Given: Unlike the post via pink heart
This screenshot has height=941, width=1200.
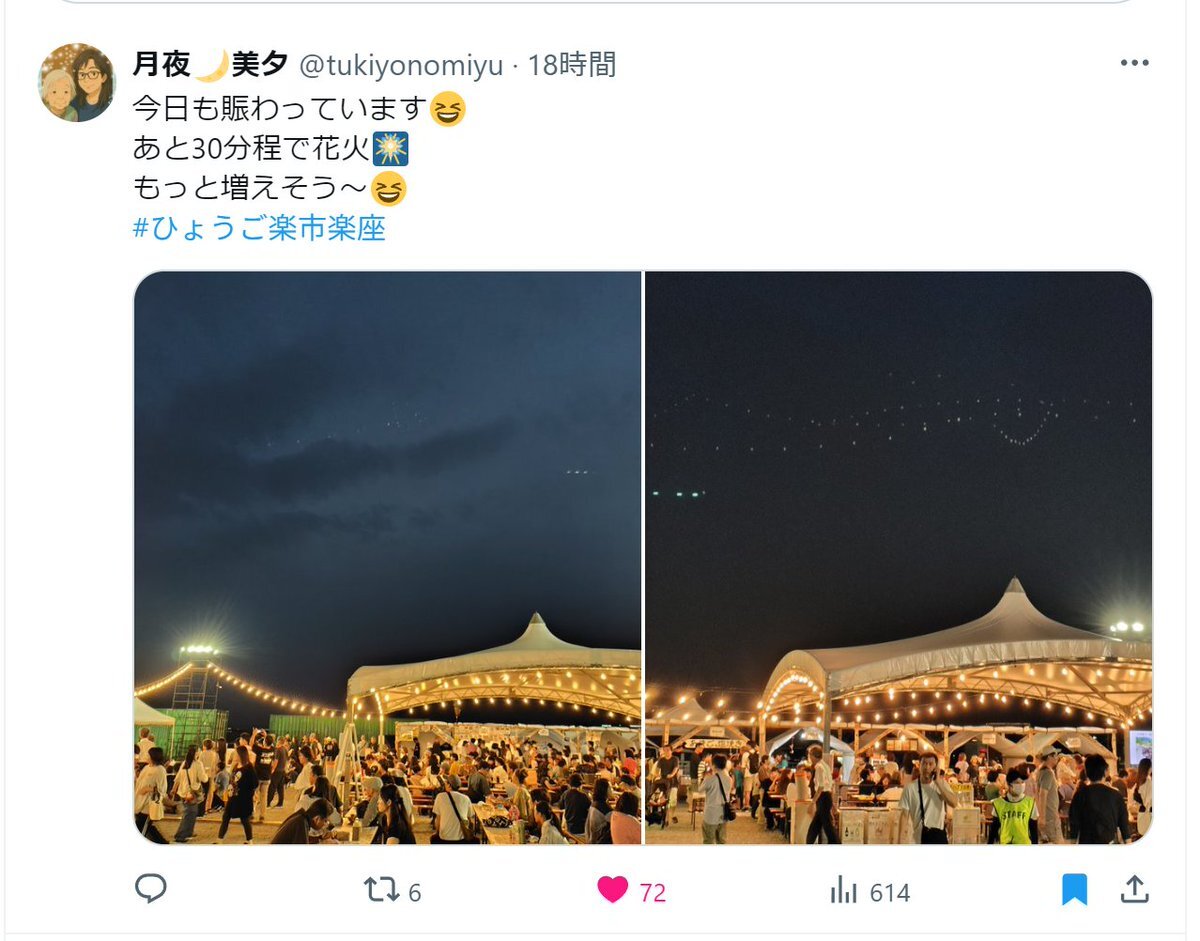Looking at the screenshot, I should pos(612,890).
